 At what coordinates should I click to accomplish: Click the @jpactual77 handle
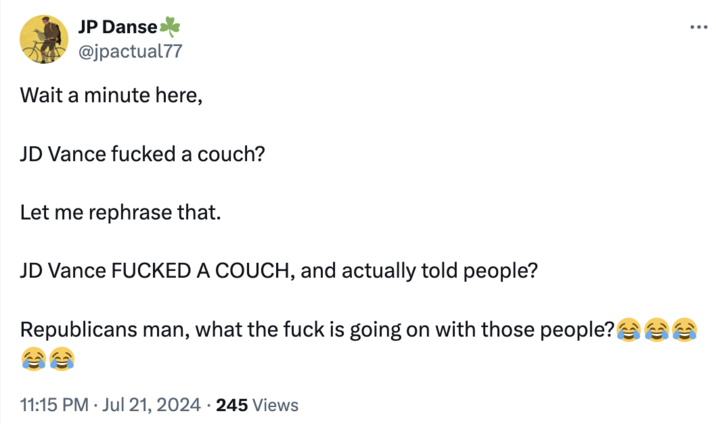coord(130,50)
